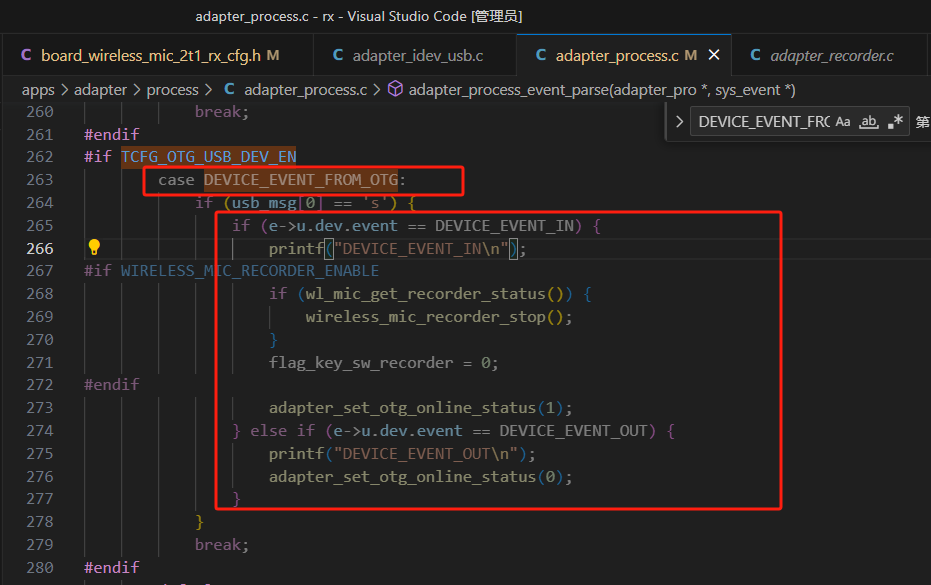Click line number 263 in the gutter
Image resolution: width=931 pixels, height=585 pixels.
(x=40, y=179)
